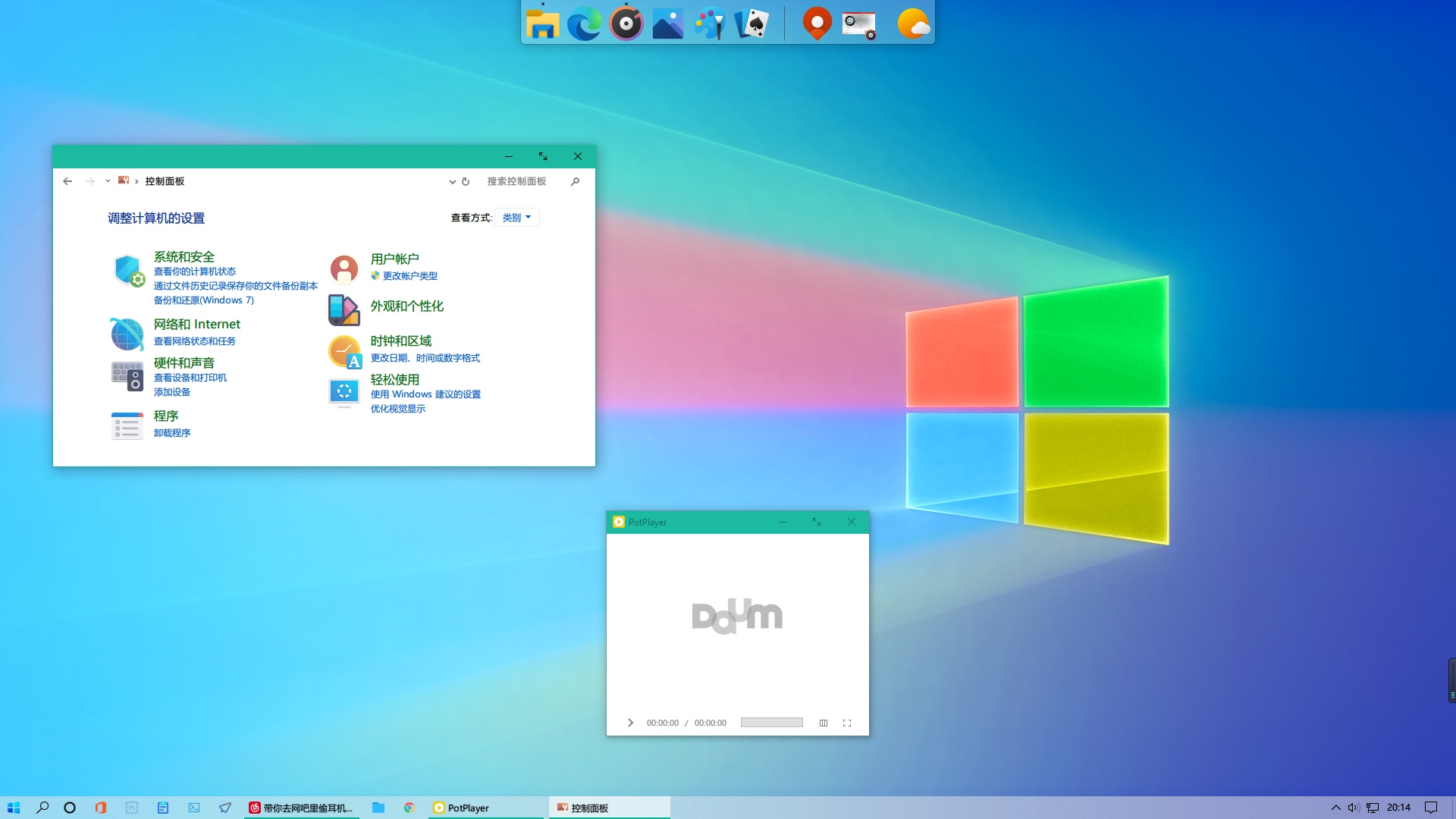Click the 系统和安全 shield icon
The image size is (1456, 819).
[x=127, y=271]
